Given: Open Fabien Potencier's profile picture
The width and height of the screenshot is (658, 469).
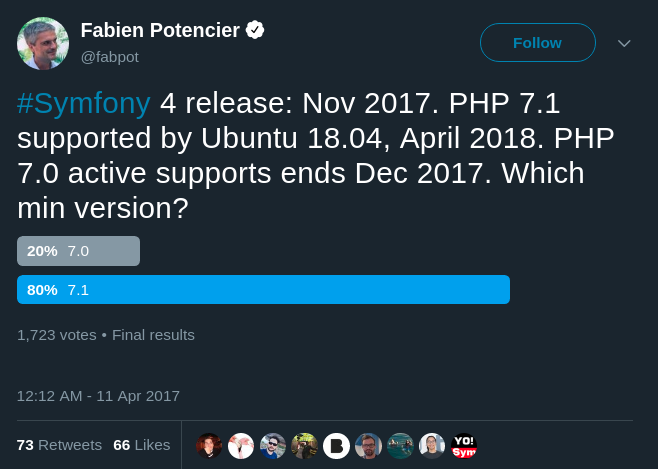Looking at the screenshot, I should click(x=43, y=43).
